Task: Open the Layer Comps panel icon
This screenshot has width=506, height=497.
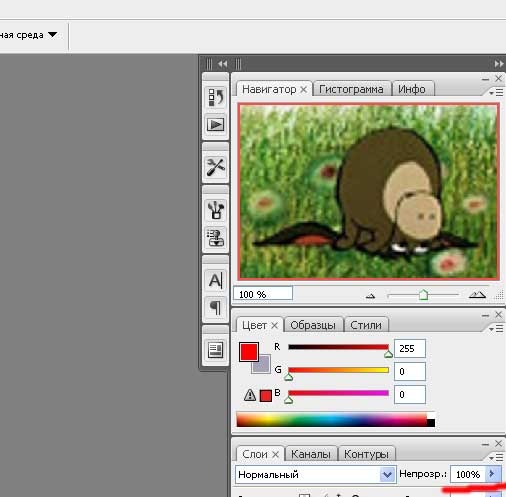Action: point(216,350)
